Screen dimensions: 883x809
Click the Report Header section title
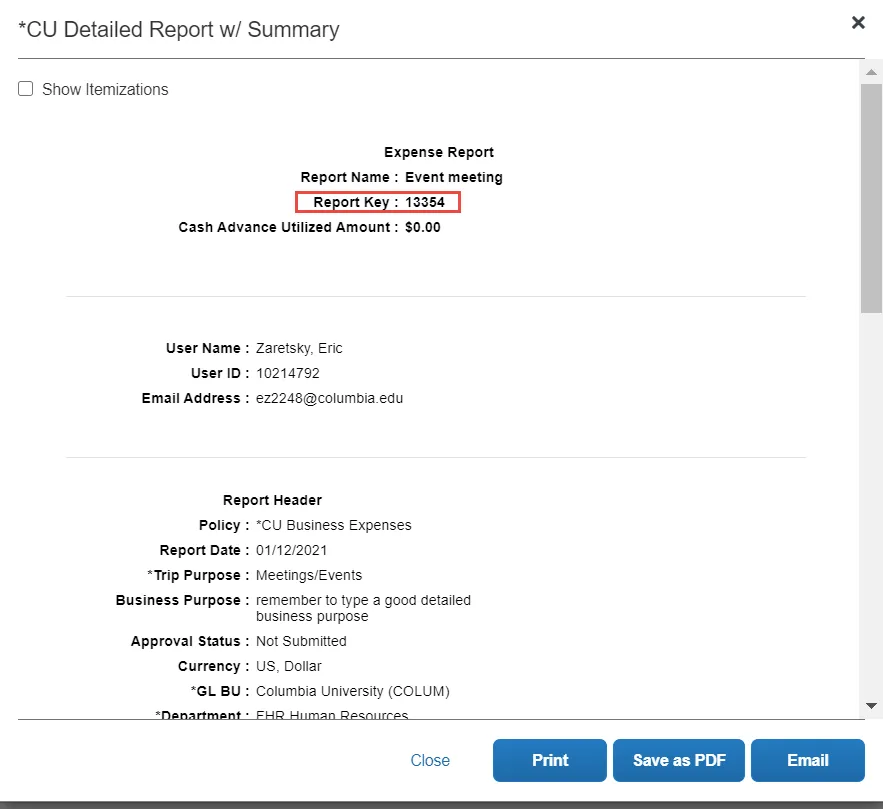pyautogui.click(x=272, y=500)
